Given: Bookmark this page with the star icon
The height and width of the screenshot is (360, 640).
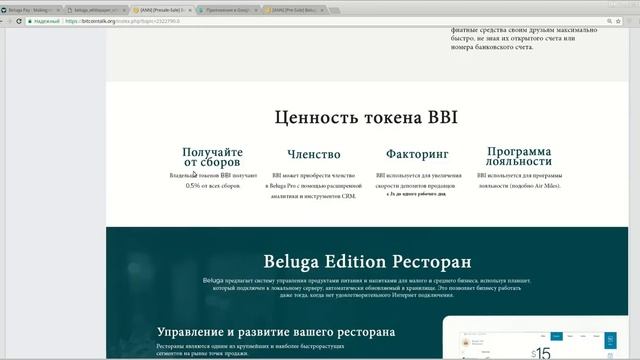Looking at the screenshot, I should tap(618, 21).
